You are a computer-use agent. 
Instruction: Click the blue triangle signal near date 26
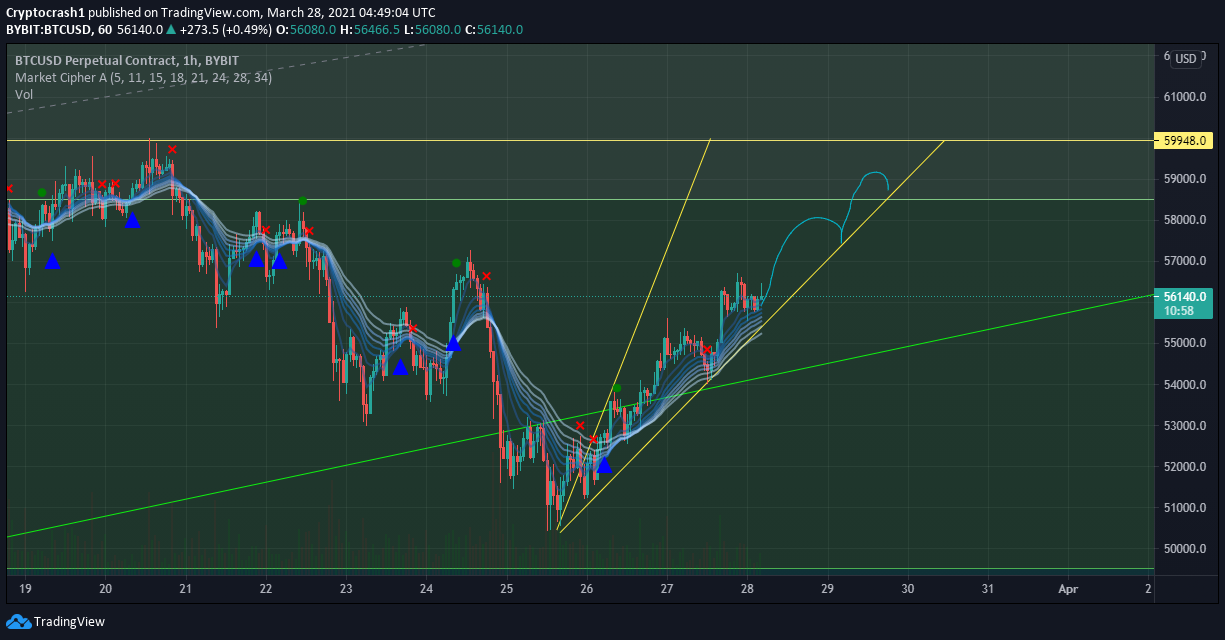[x=604, y=465]
